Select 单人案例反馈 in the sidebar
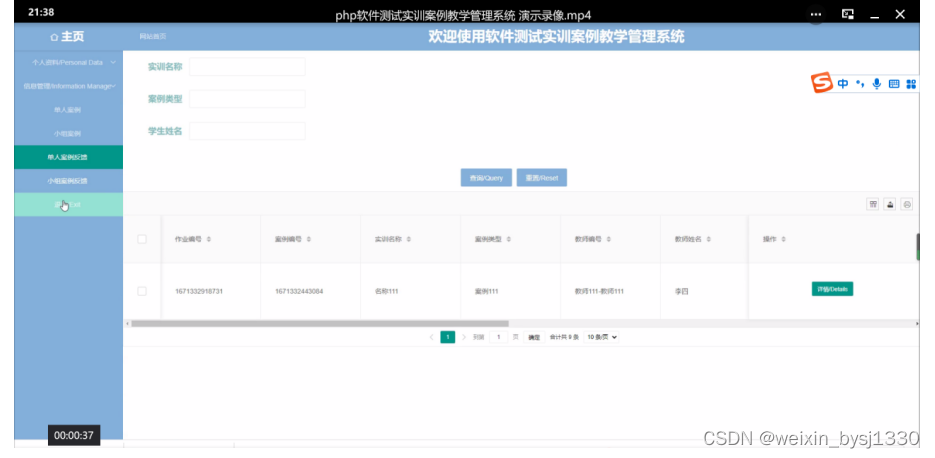Screen dimensions: 935x458 (67, 157)
